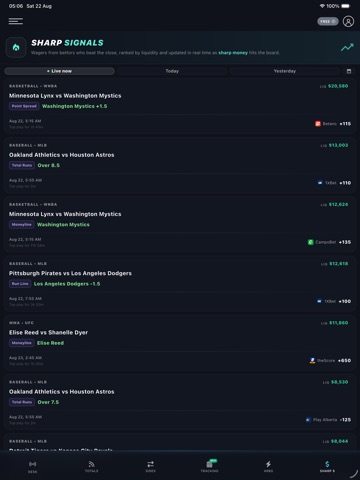Tap the Moneyline tag for Elise Reed
The width and height of the screenshot is (360, 480).
[x=22, y=343]
